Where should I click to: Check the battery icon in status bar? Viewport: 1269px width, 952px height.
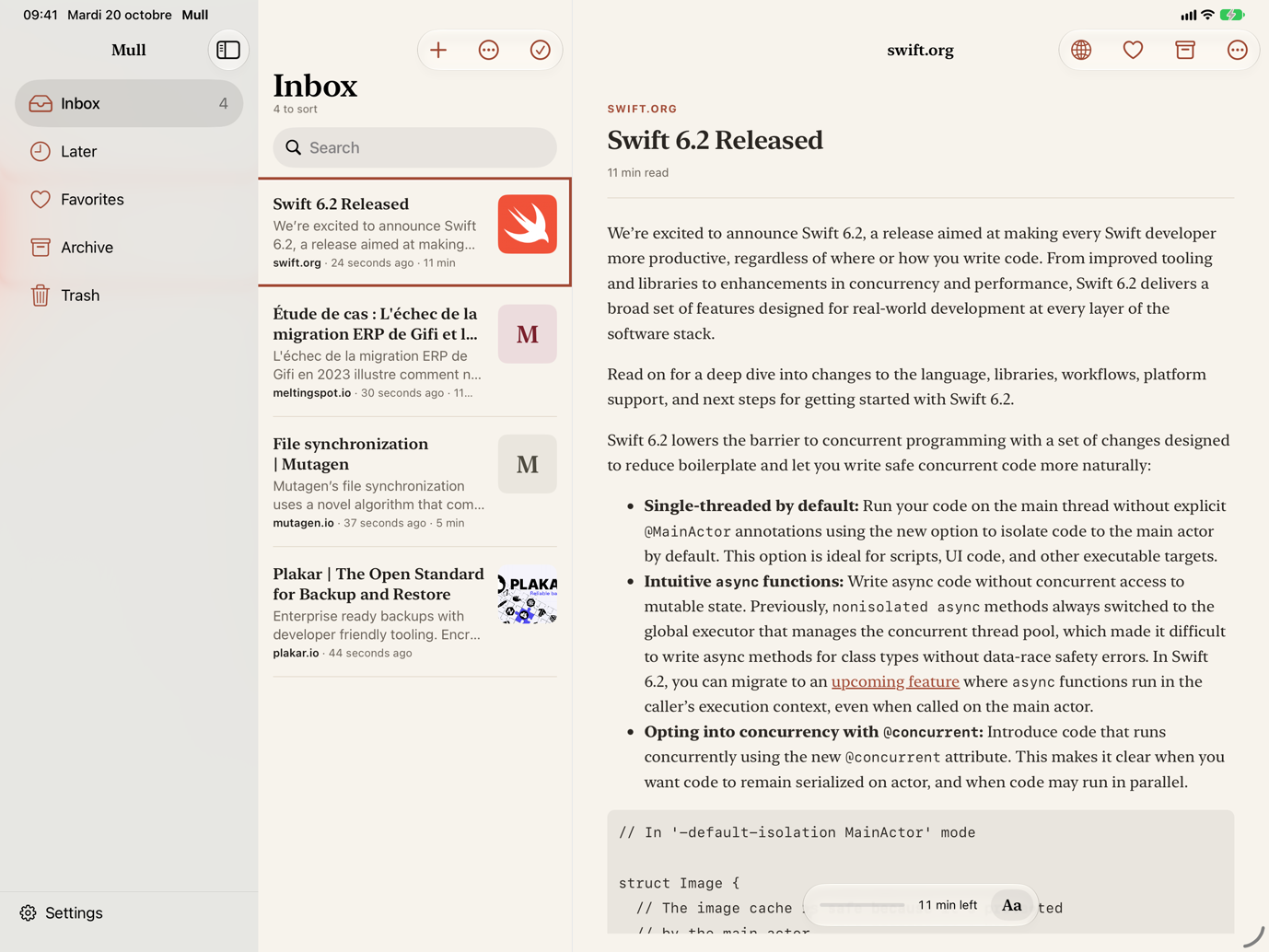pos(1232,15)
